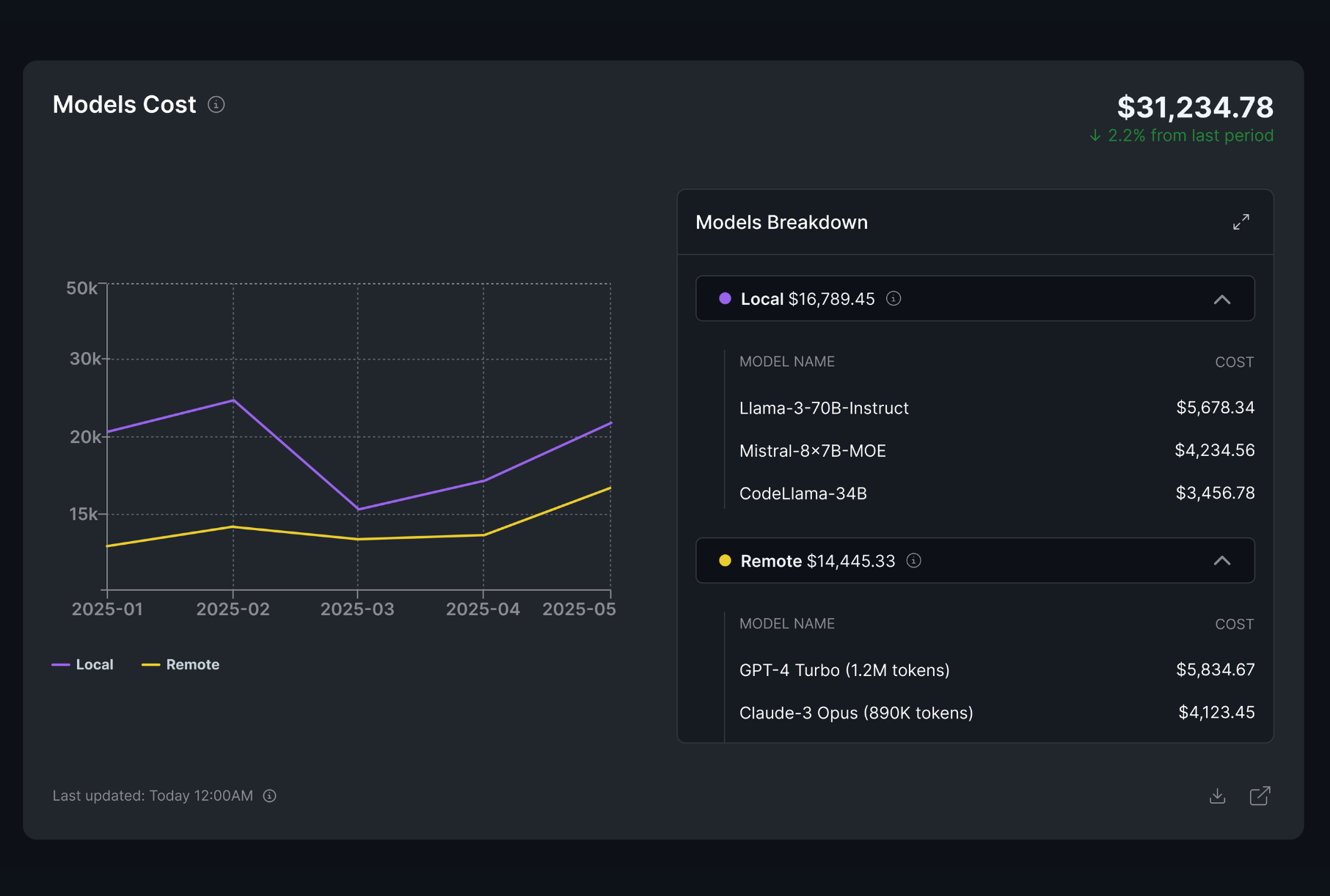Image resolution: width=1330 pixels, height=896 pixels.
Task: Click the COST column header under Local
Action: pos(1235,361)
